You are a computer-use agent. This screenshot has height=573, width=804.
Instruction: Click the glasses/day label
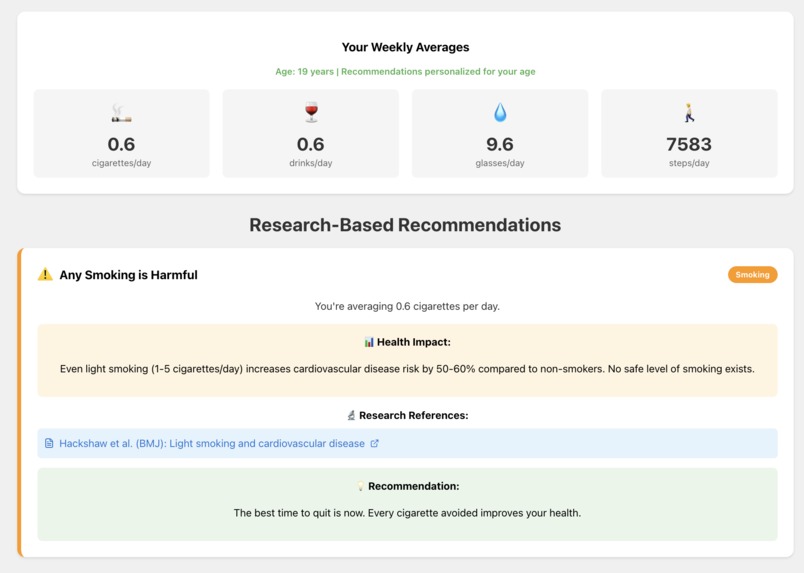pos(500,163)
